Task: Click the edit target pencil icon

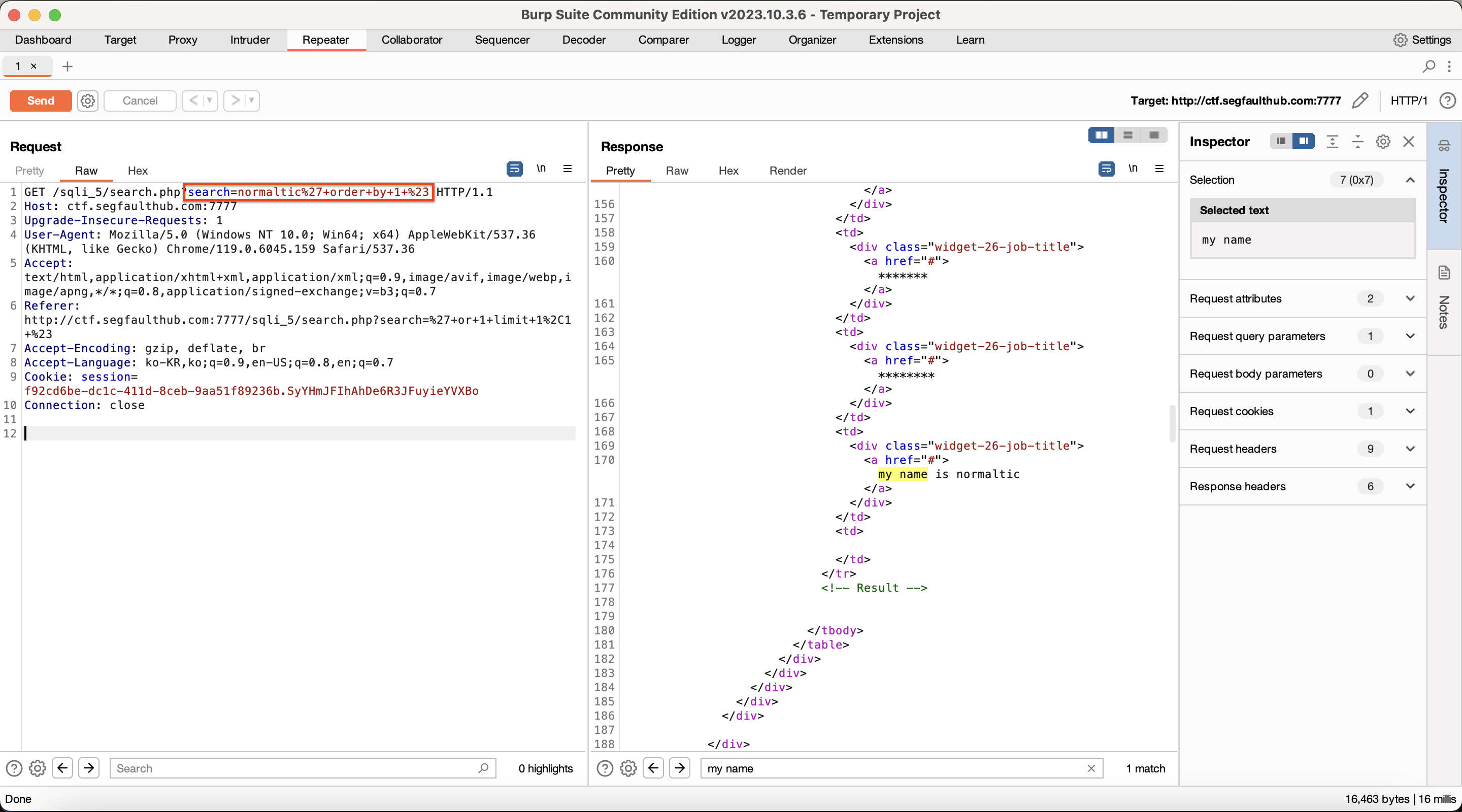Action: 1360,100
